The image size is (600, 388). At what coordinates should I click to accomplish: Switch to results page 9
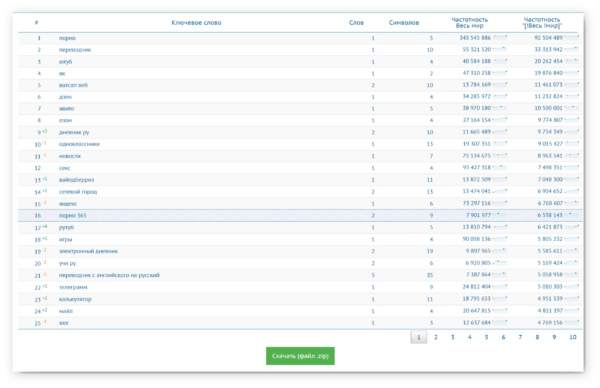click(554, 337)
